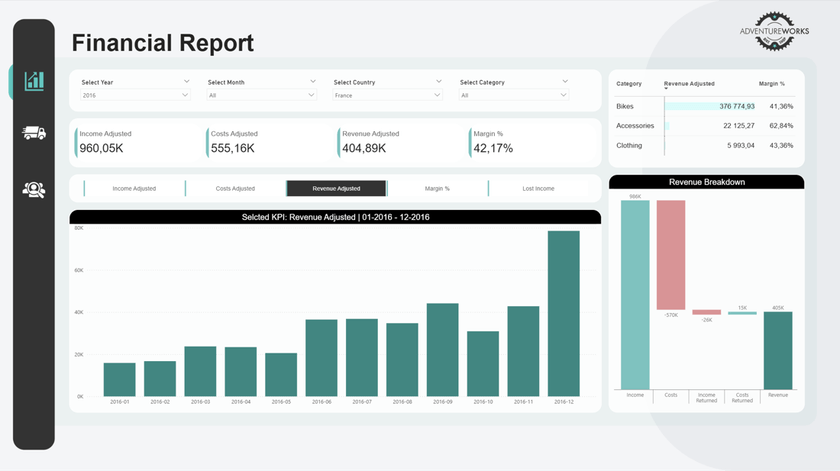This screenshot has width=840, height=471.
Task: Select the Accessories row in category table
Action: (704, 125)
